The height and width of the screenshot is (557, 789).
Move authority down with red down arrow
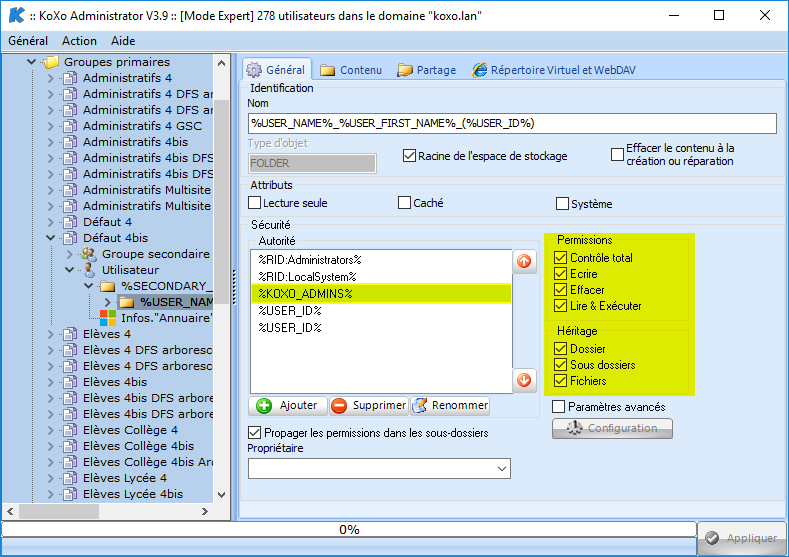(x=524, y=380)
